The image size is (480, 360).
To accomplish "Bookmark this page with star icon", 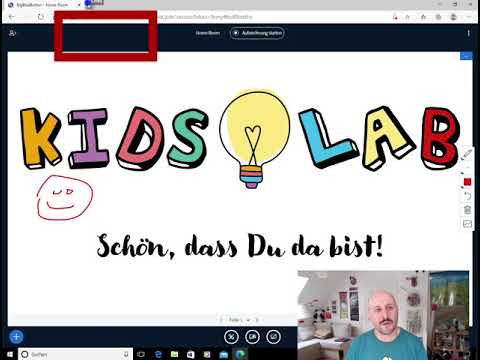I will [407, 17].
